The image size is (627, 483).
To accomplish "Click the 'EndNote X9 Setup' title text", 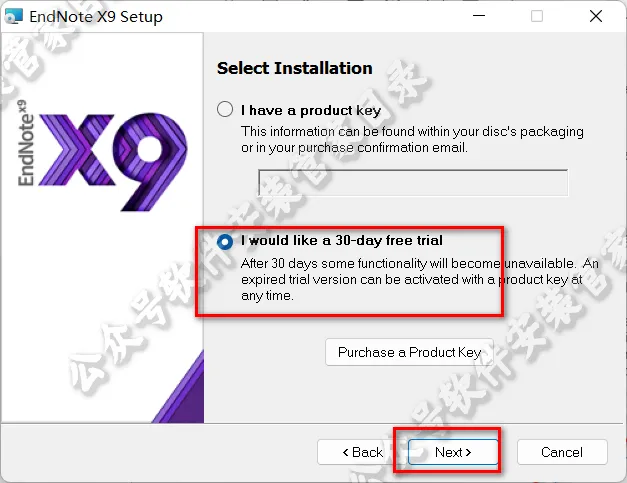I will pyautogui.click(x=96, y=16).
